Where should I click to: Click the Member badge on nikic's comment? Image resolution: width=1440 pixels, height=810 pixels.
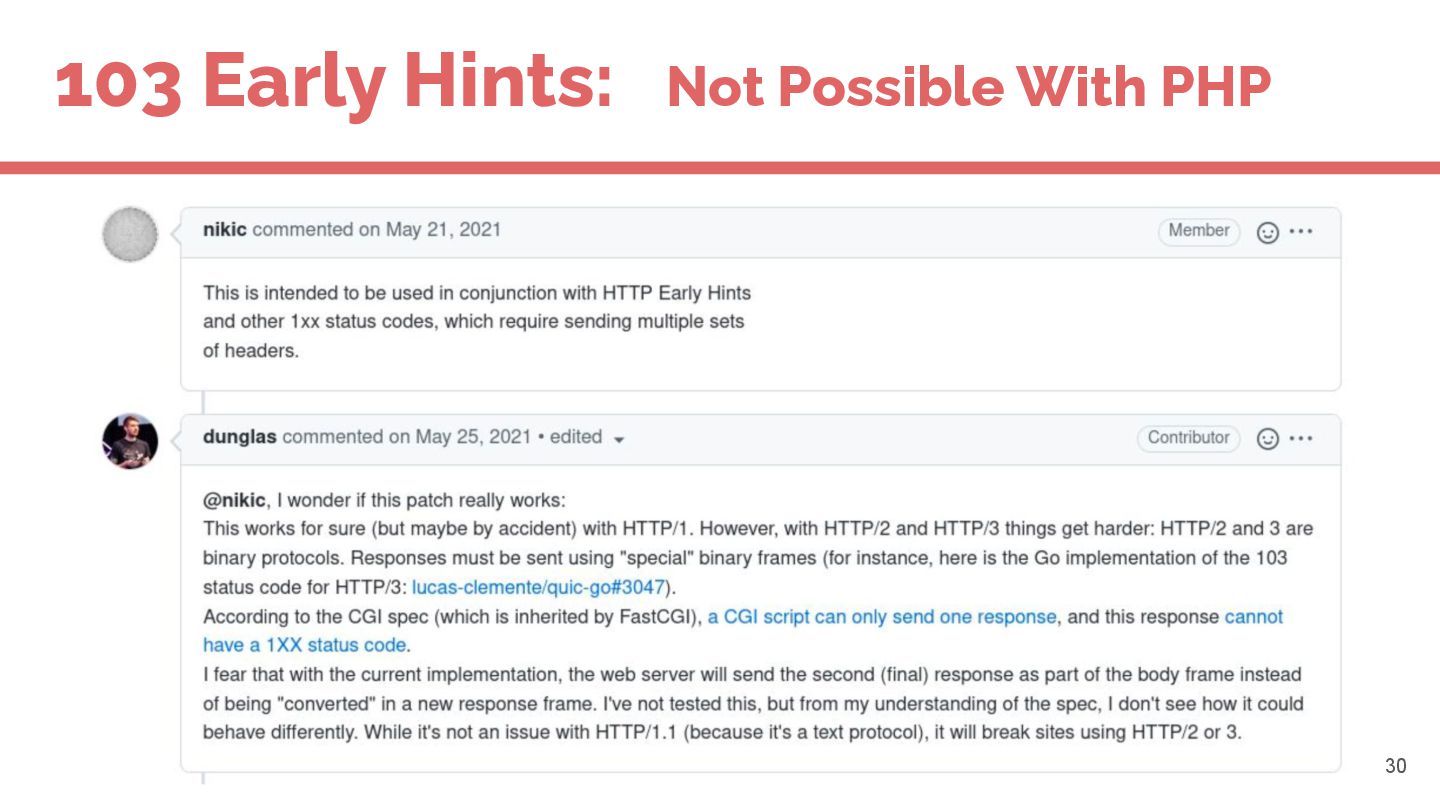coord(1198,231)
